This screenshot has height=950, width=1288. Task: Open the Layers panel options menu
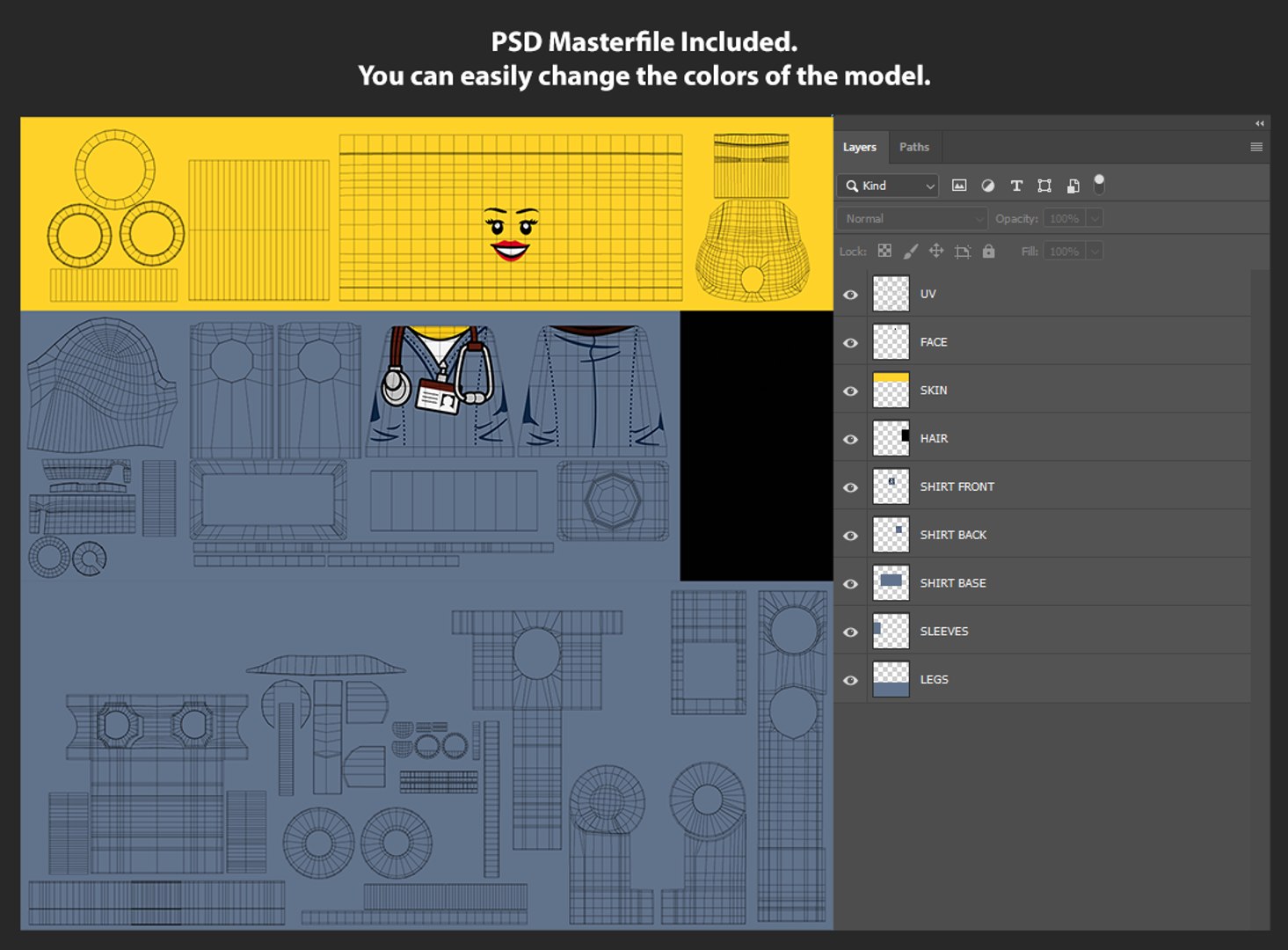(1256, 147)
